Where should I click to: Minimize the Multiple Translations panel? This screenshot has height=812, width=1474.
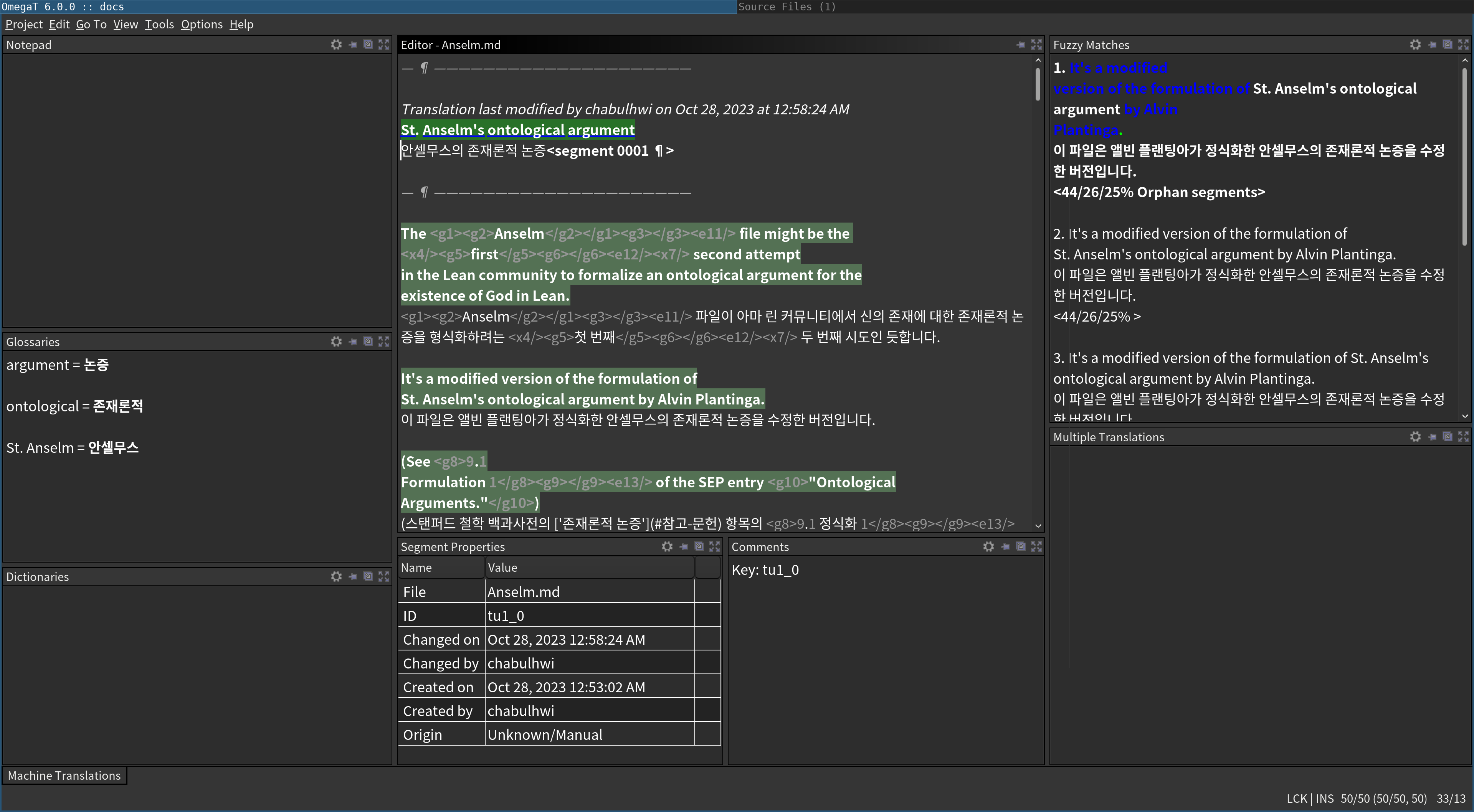(1432, 437)
